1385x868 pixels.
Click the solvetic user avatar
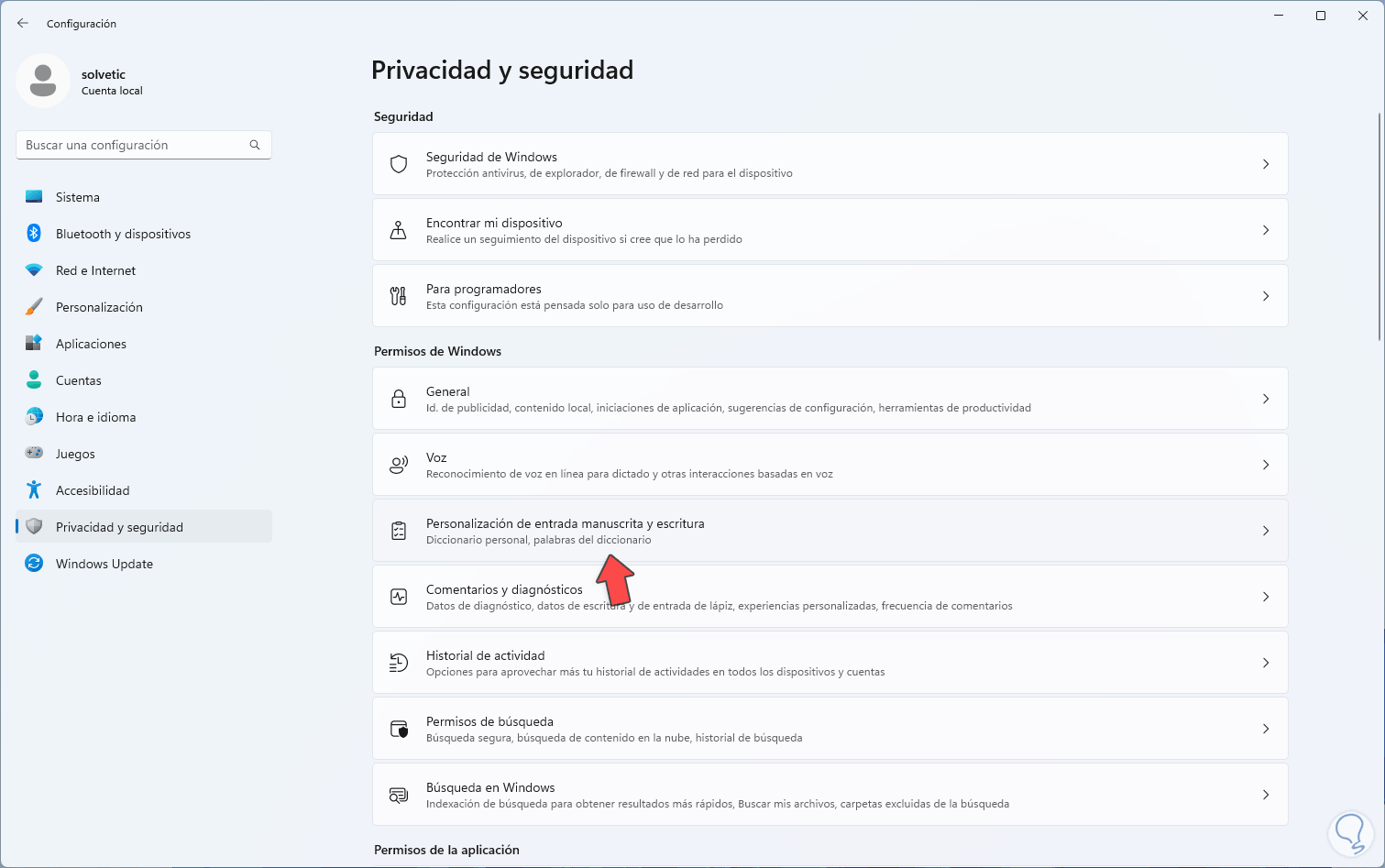click(43, 81)
